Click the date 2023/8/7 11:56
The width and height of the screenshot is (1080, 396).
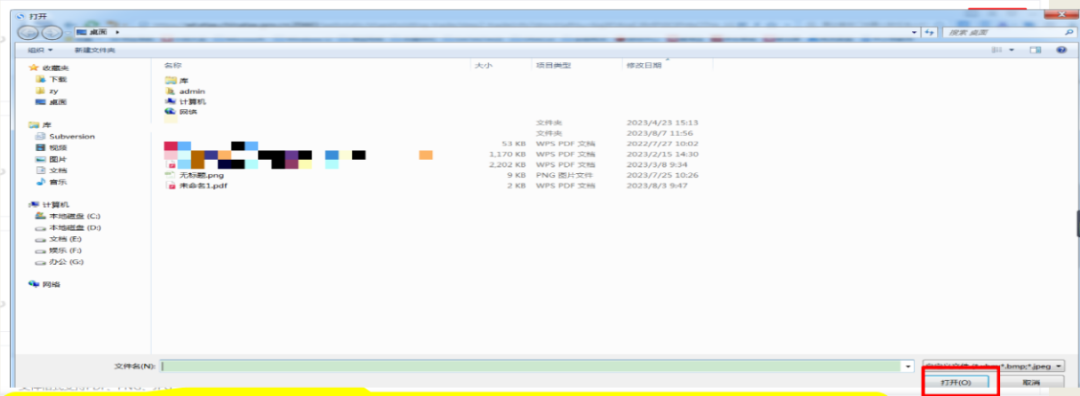(x=660, y=133)
